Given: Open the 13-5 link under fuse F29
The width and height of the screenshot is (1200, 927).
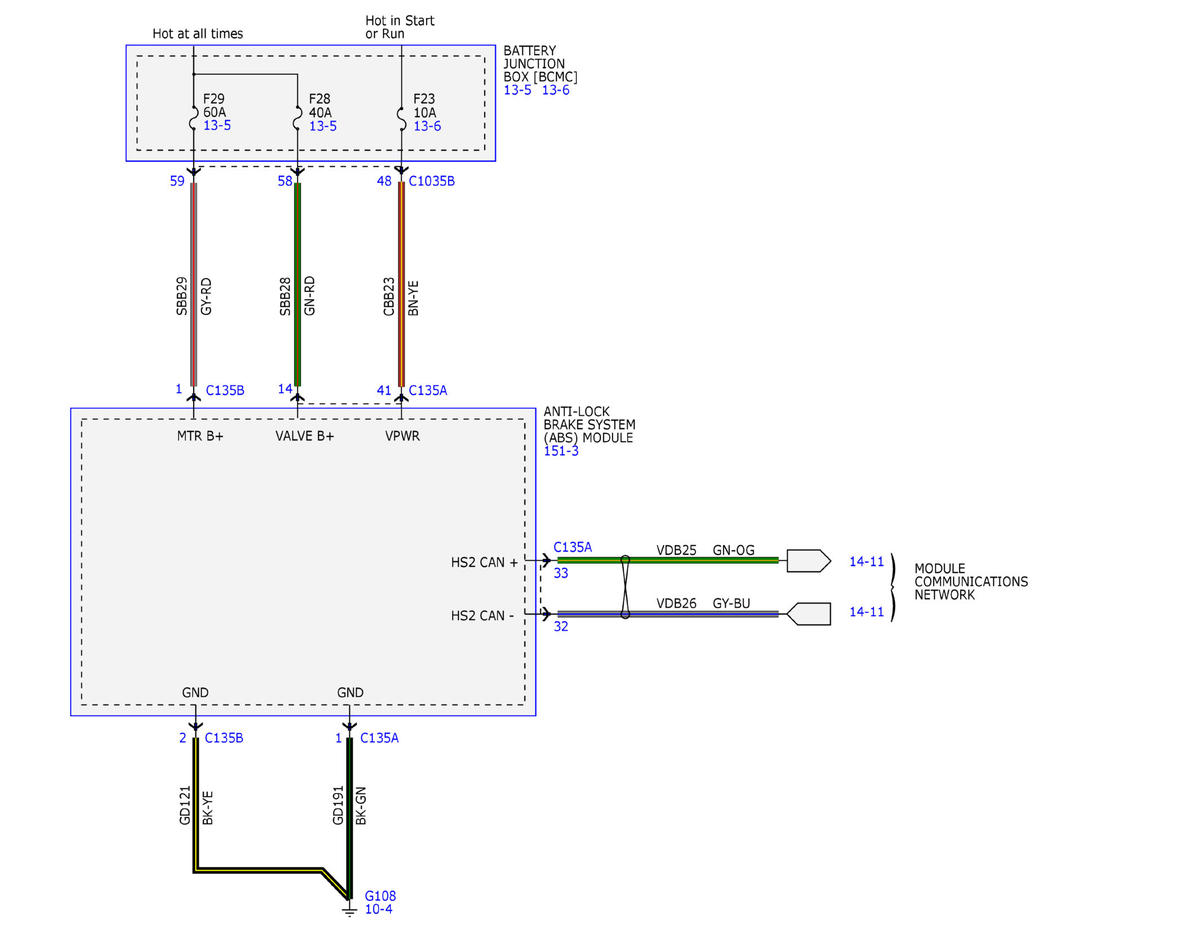Looking at the screenshot, I should (217, 126).
